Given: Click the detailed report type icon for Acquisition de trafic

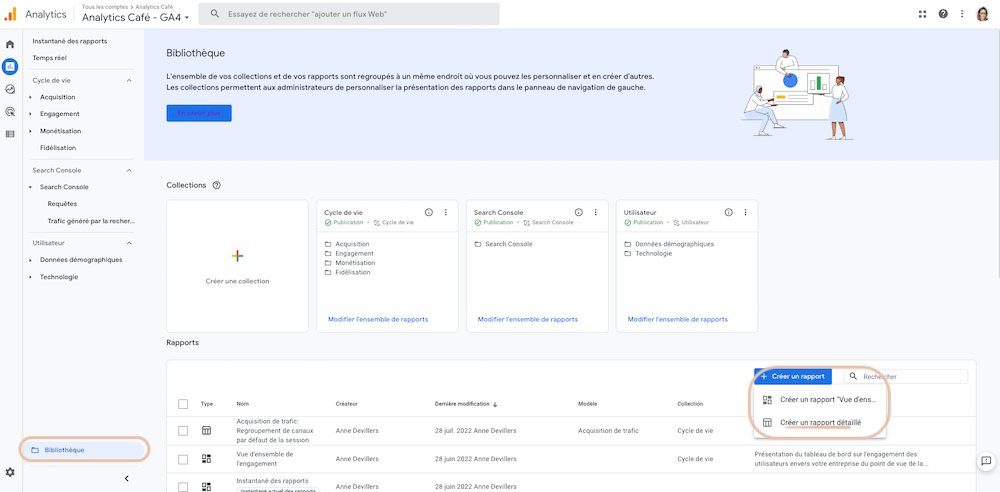Looking at the screenshot, I should tap(206, 431).
